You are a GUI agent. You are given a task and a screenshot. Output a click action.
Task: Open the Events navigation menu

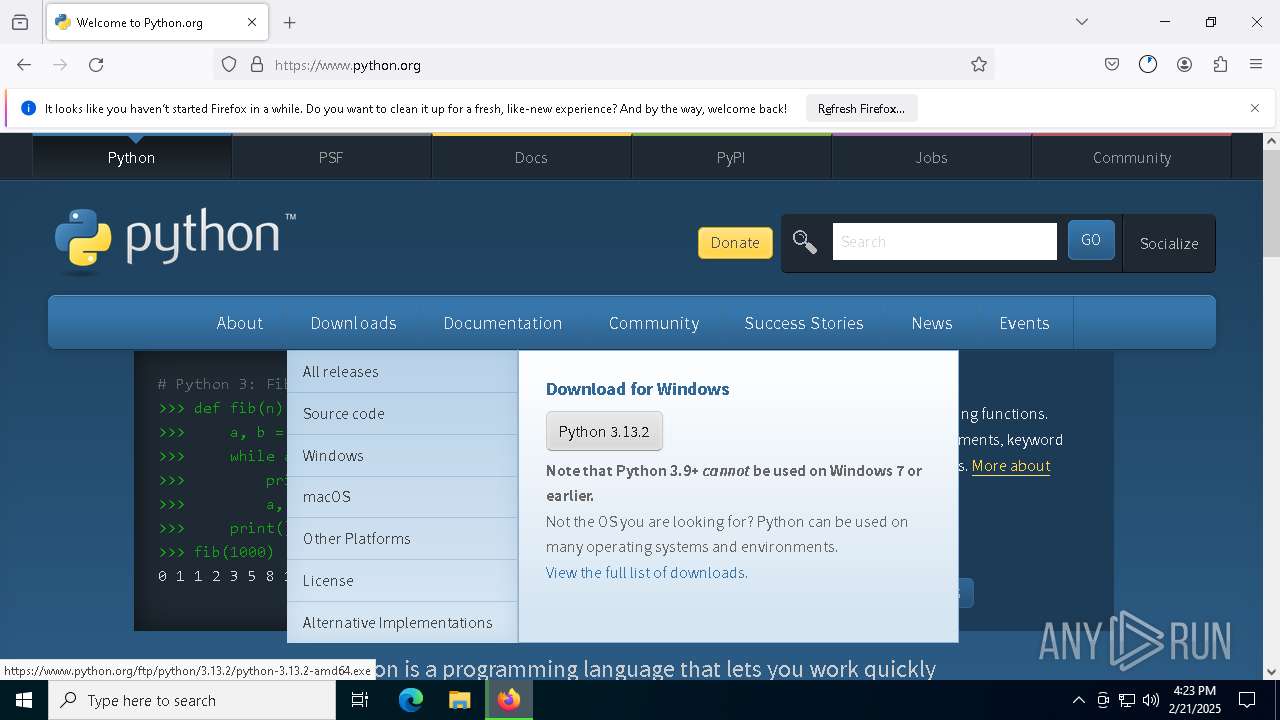click(x=1024, y=323)
